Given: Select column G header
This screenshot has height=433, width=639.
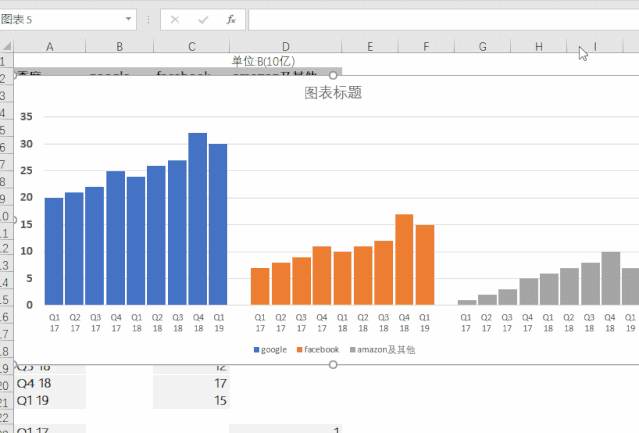Looking at the screenshot, I should tap(483, 46).
